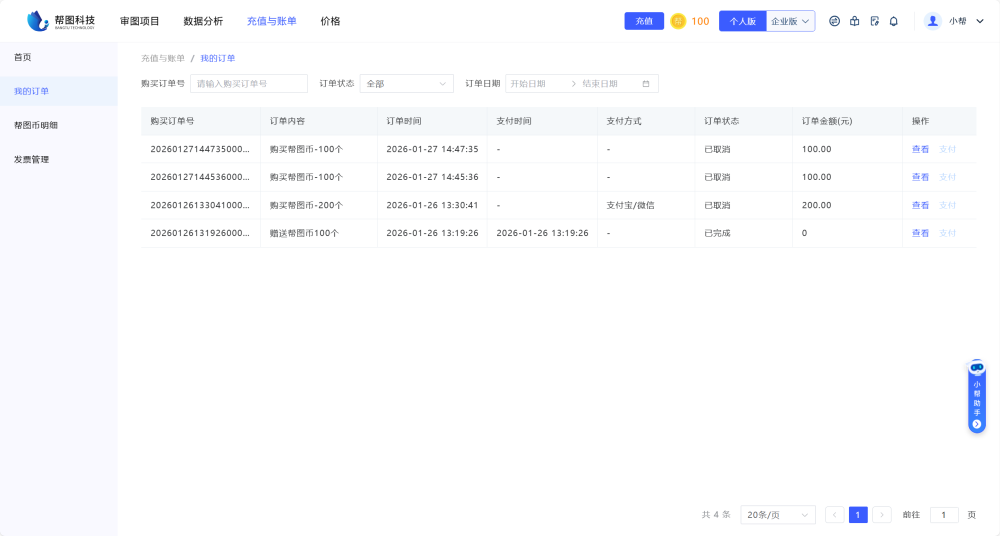Click the 帮图科技 logo
The height and width of the screenshot is (536, 1000).
[61, 21]
